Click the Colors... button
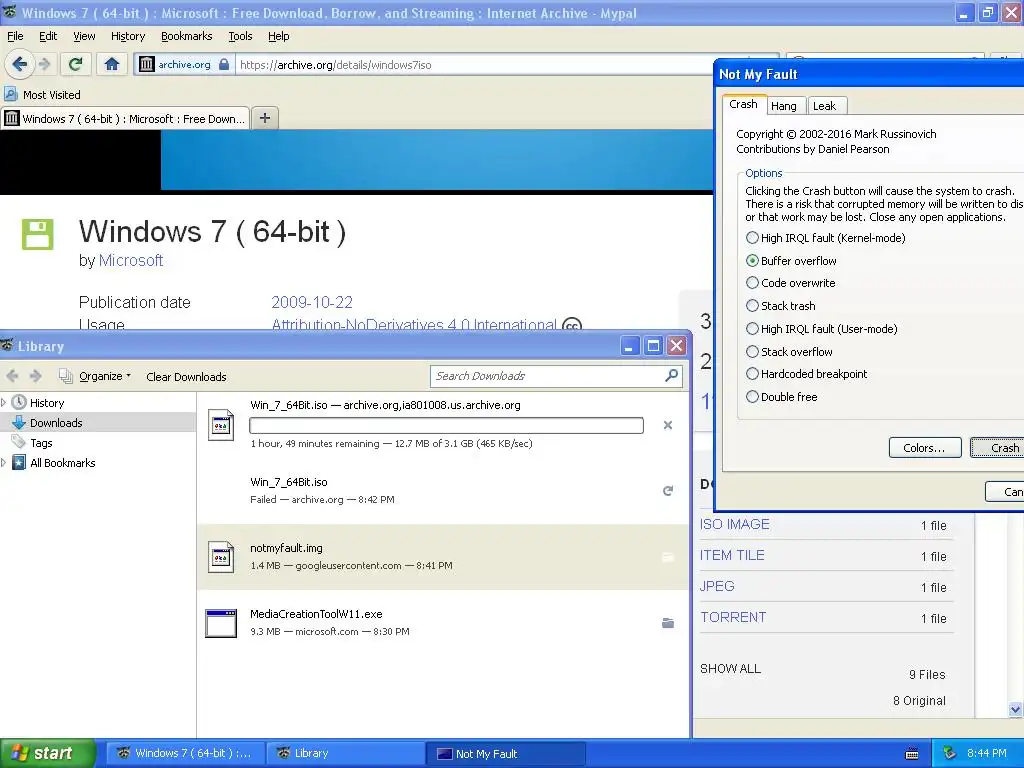 [x=924, y=447]
